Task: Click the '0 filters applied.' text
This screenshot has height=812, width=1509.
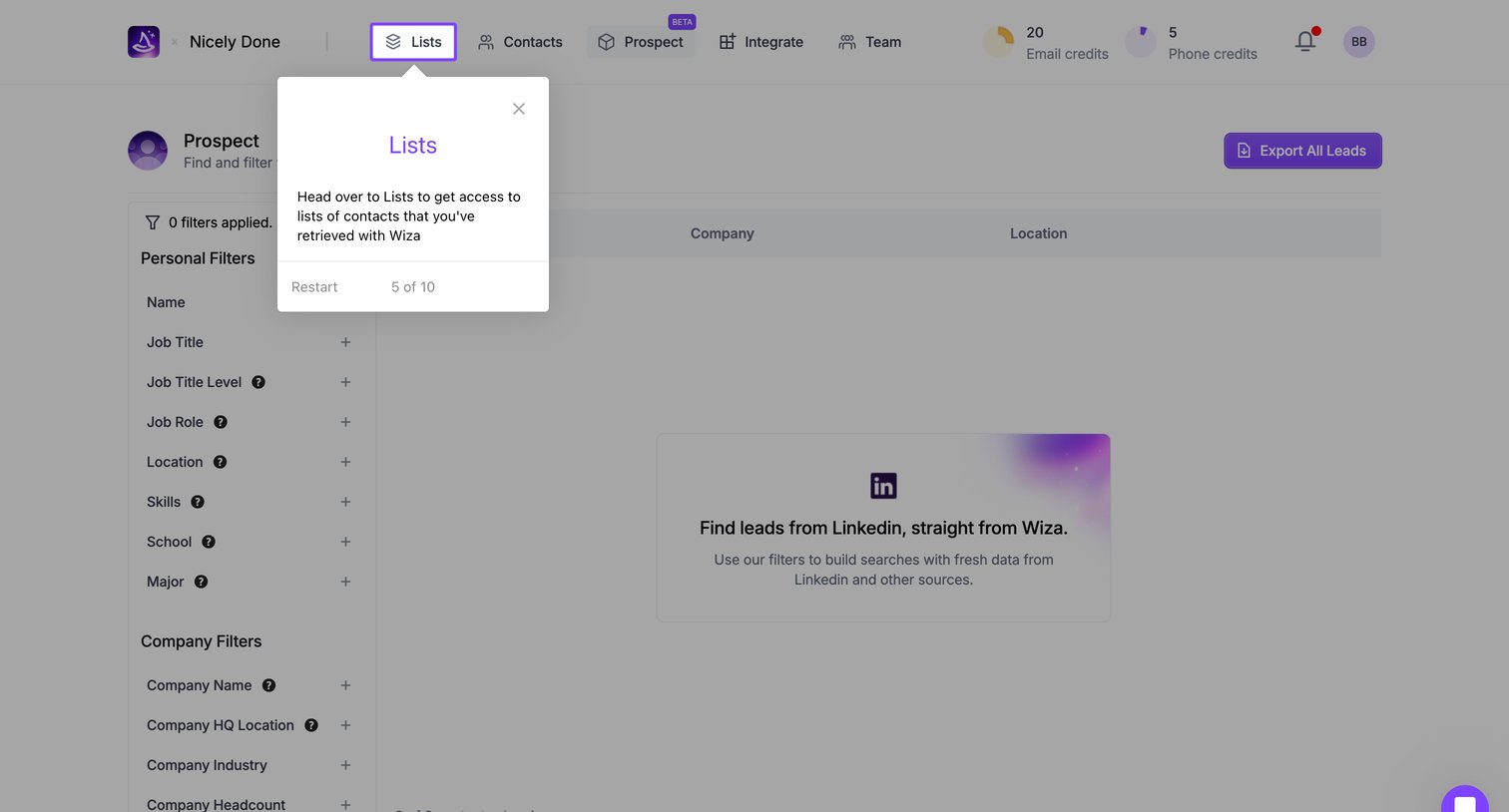Action: [221, 222]
